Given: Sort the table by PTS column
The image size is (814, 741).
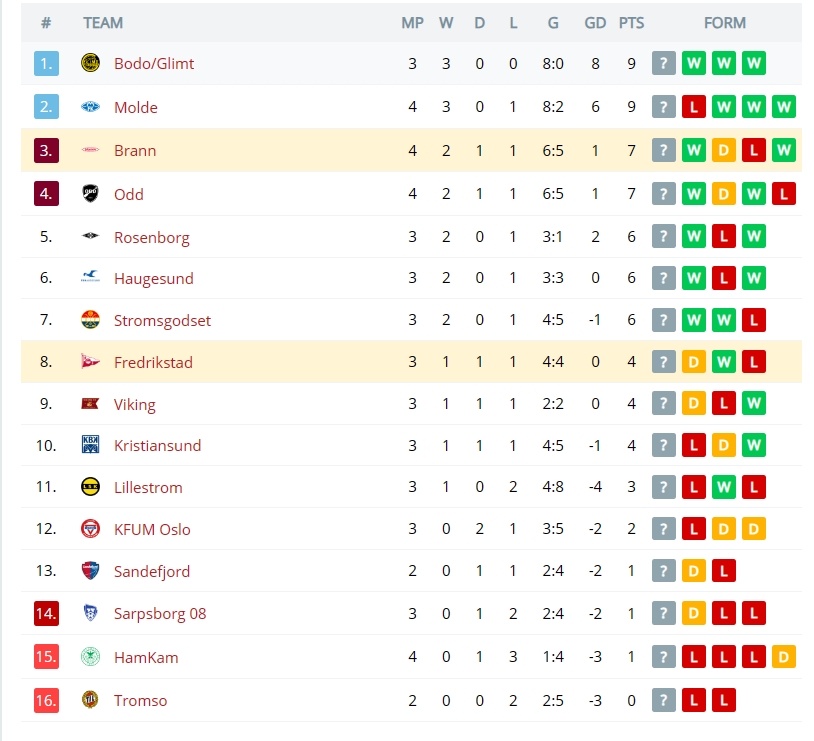Looking at the screenshot, I should (x=631, y=23).
